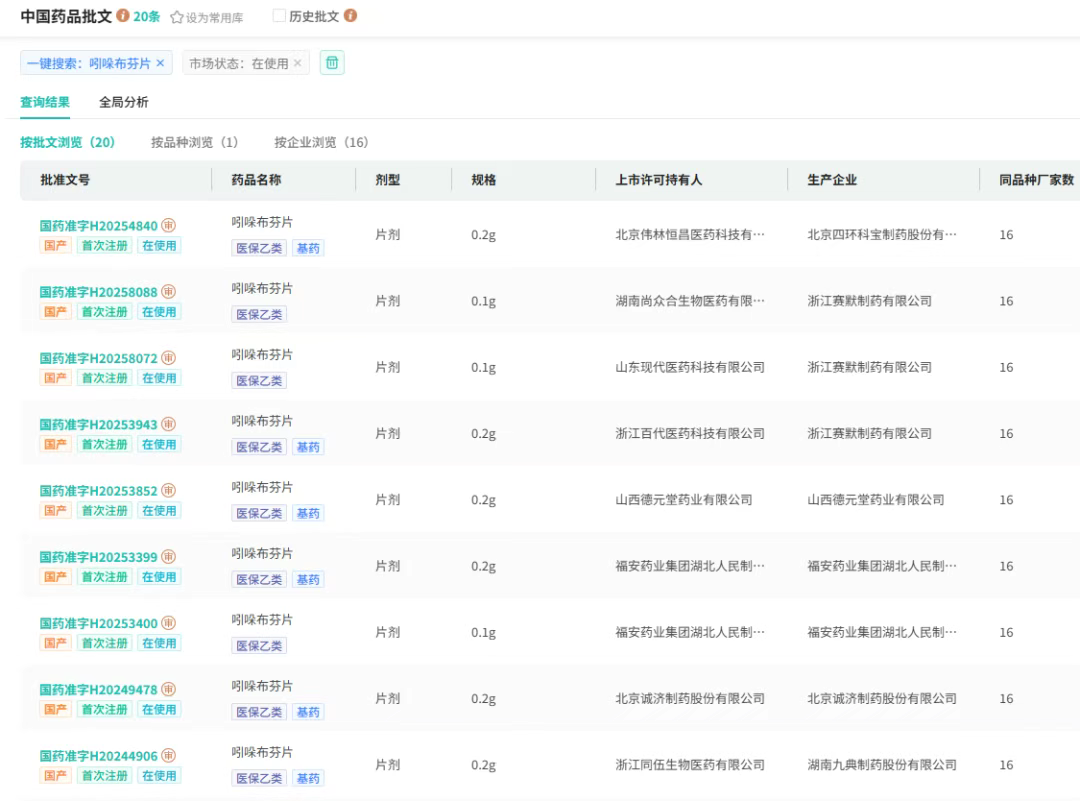
Task: Switch to 按企业浏览 (16) view
Action: point(321,142)
